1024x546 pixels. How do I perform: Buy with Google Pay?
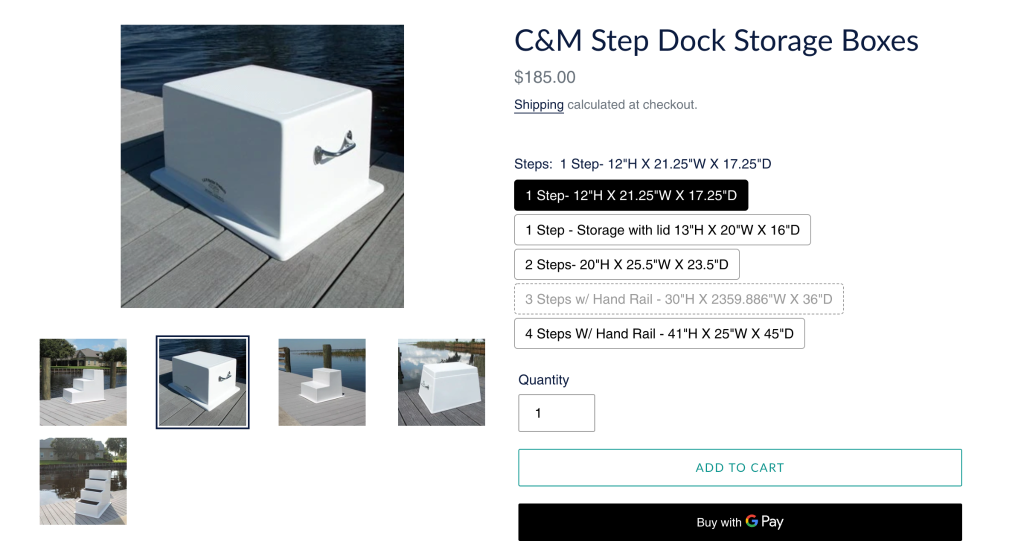pyautogui.click(x=740, y=522)
